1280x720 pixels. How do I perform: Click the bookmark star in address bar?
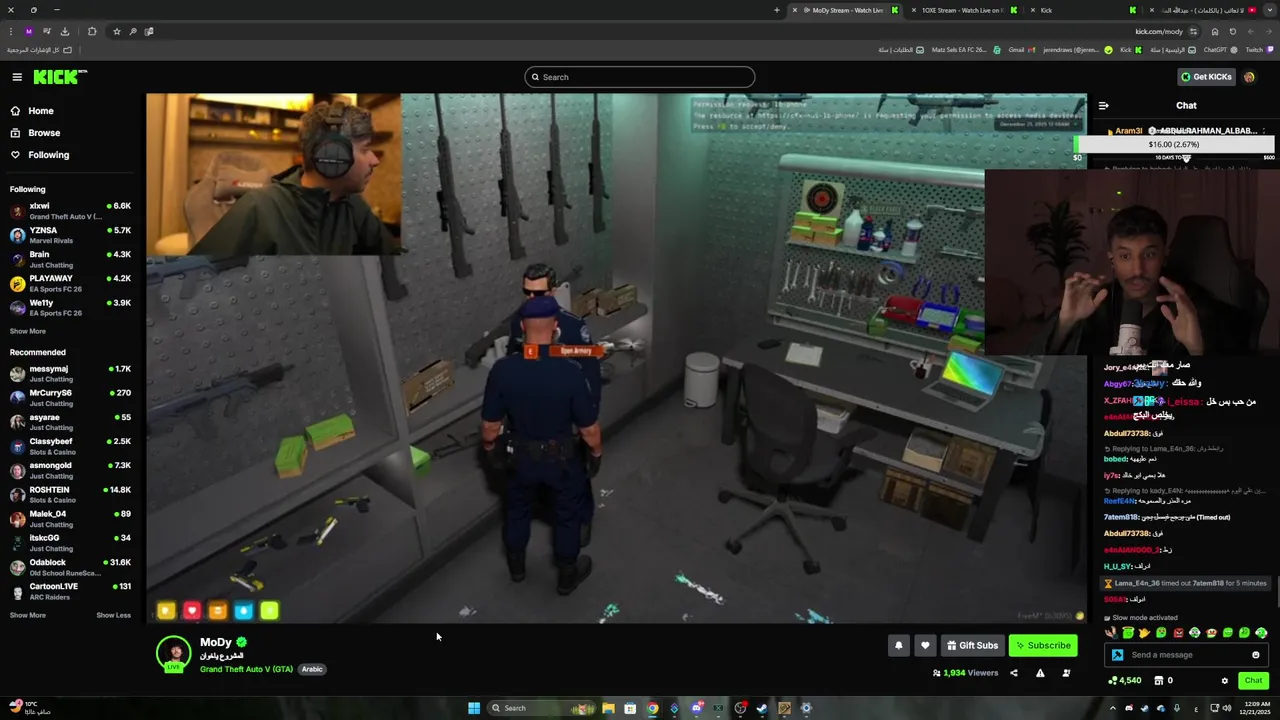coord(116,31)
